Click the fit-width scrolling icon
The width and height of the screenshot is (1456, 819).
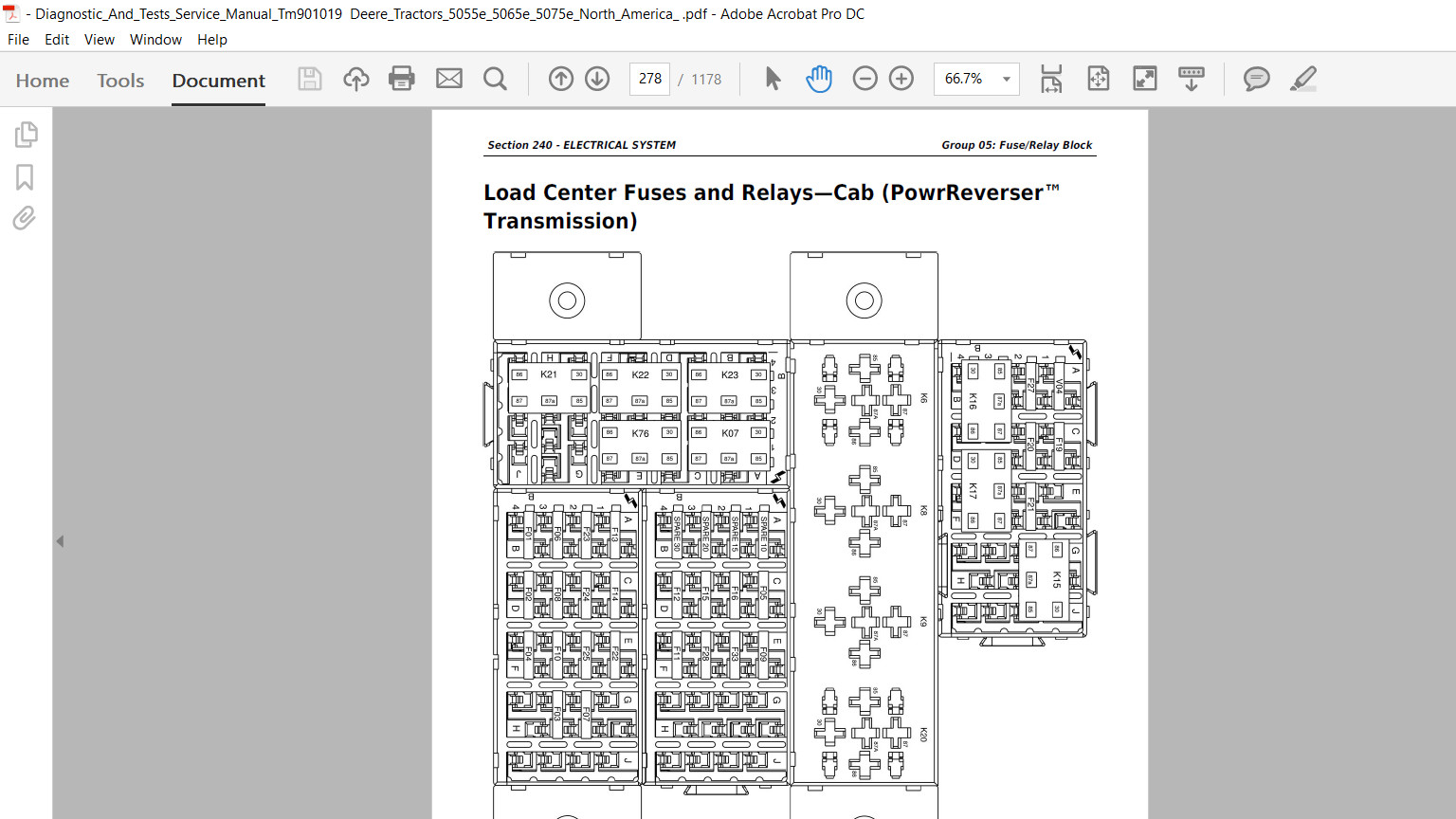pos(1051,79)
